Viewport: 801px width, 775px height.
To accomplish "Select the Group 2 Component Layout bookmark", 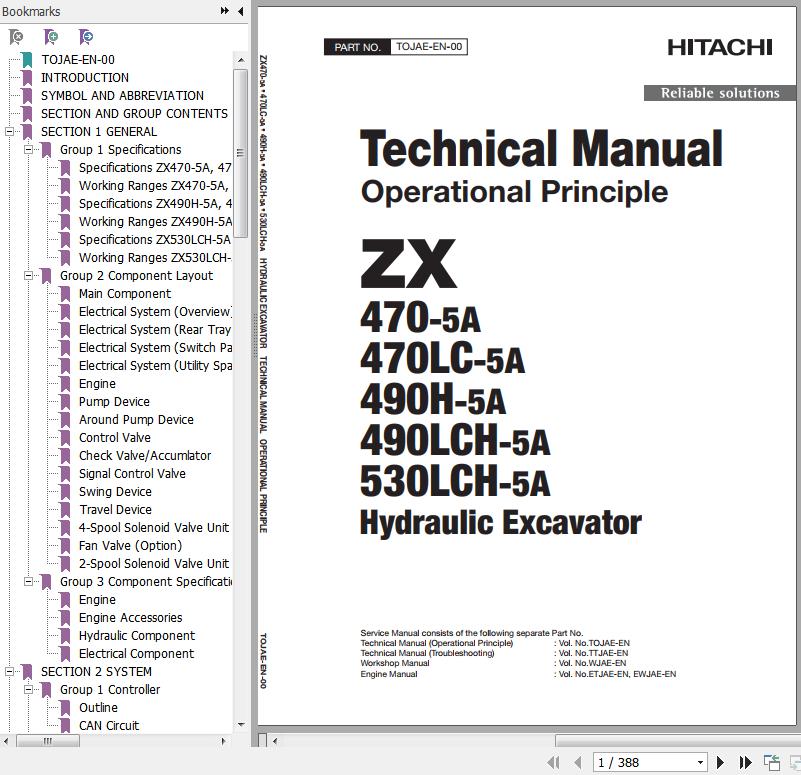I will [136, 275].
